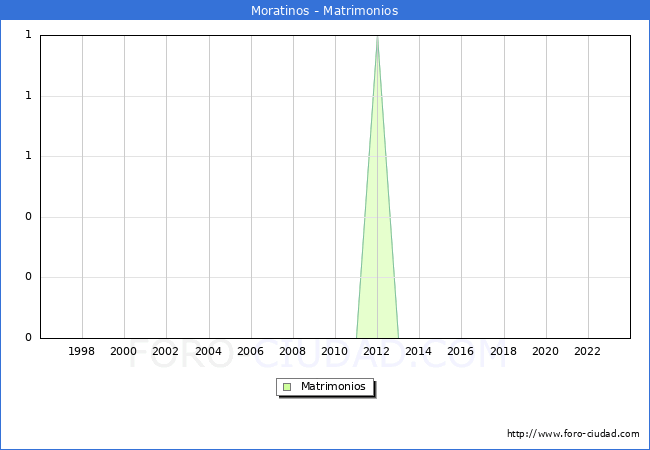650x450 pixels.
Task: Click the peak of the 2012 spike
Action: pos(377,37)
